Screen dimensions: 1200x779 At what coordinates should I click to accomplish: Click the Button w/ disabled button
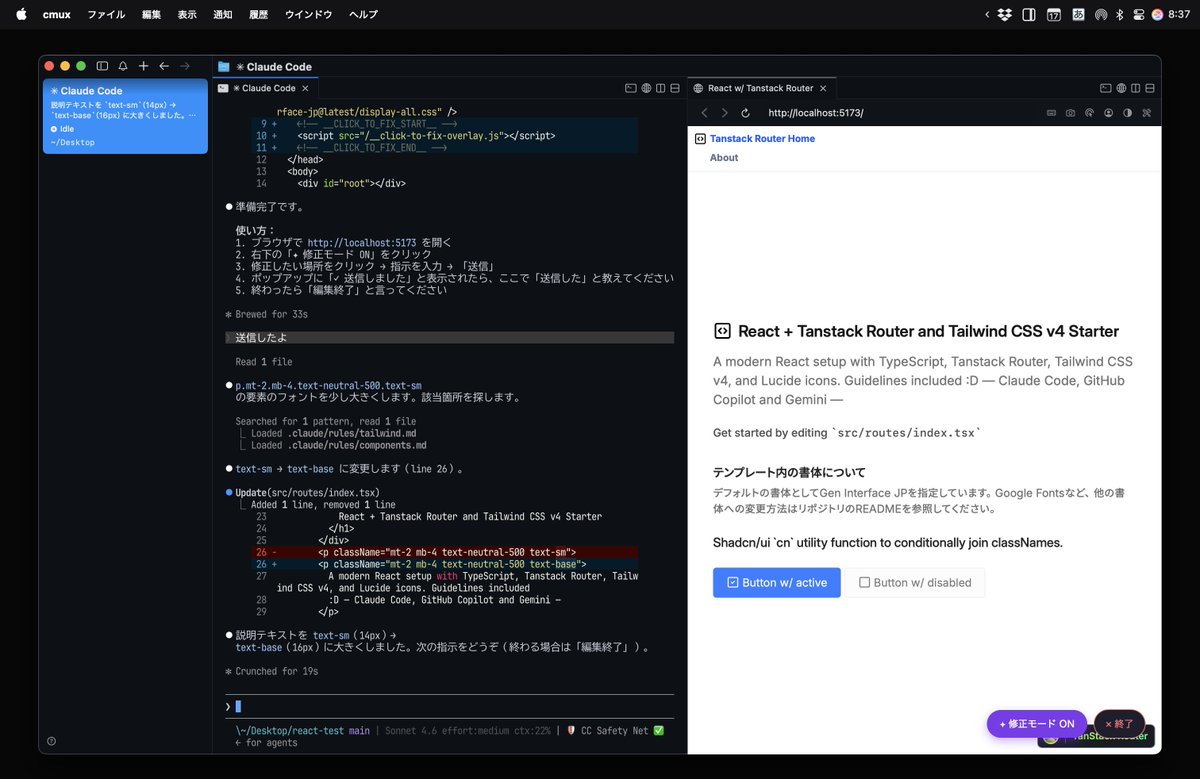pyautogui.click(x=915, y=583)
